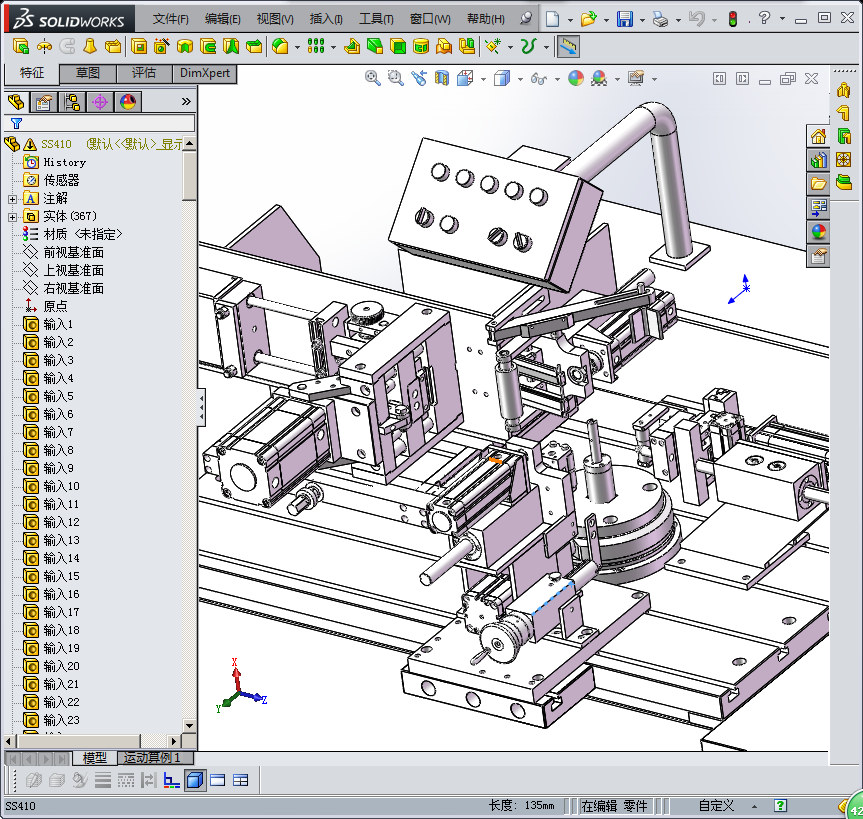The width and height of the screenshot is (863, 819).
Task: Click the Rebuild traffic light icon
Action: [732, 19]
